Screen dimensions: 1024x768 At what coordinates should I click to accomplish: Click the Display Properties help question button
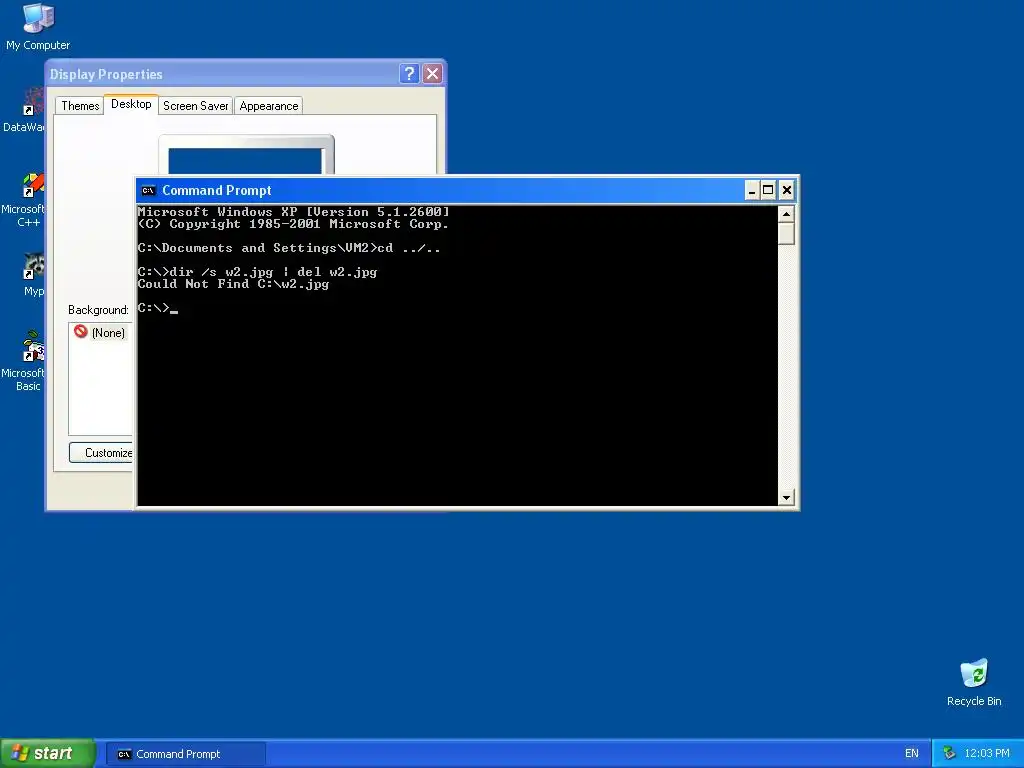click(x=409, y=74)
